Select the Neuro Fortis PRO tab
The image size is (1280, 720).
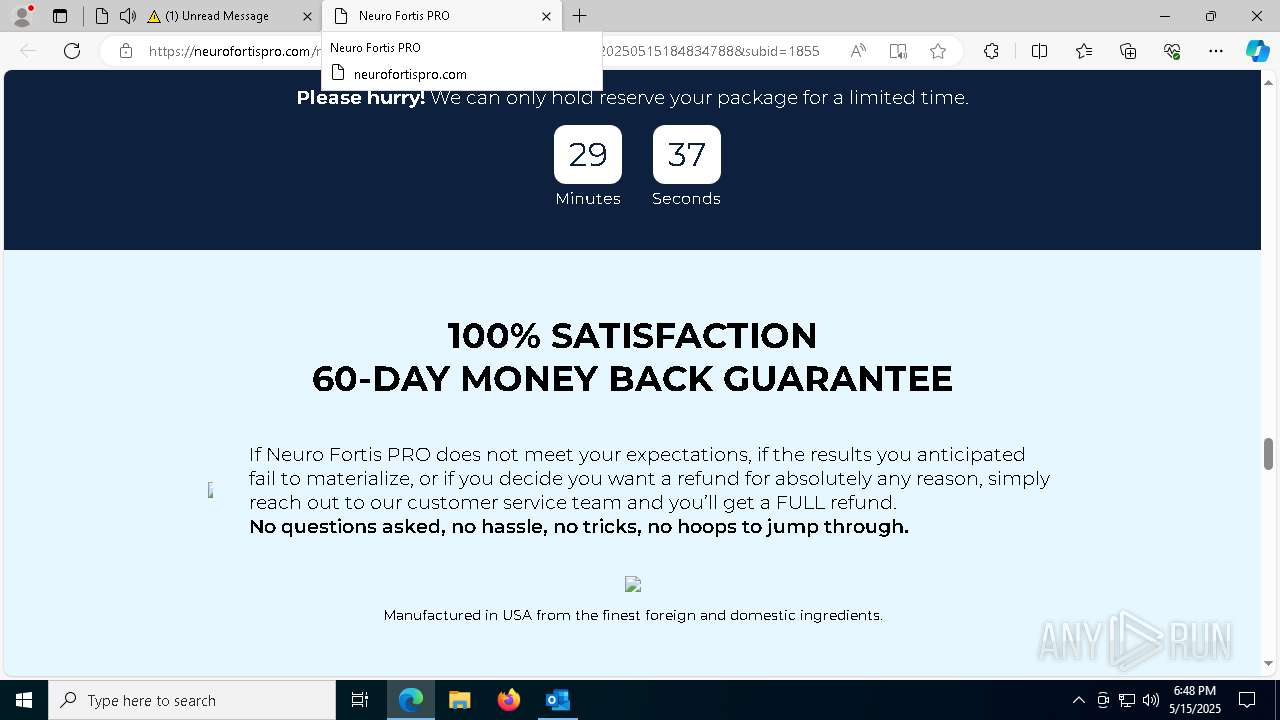tap(442, 16)
